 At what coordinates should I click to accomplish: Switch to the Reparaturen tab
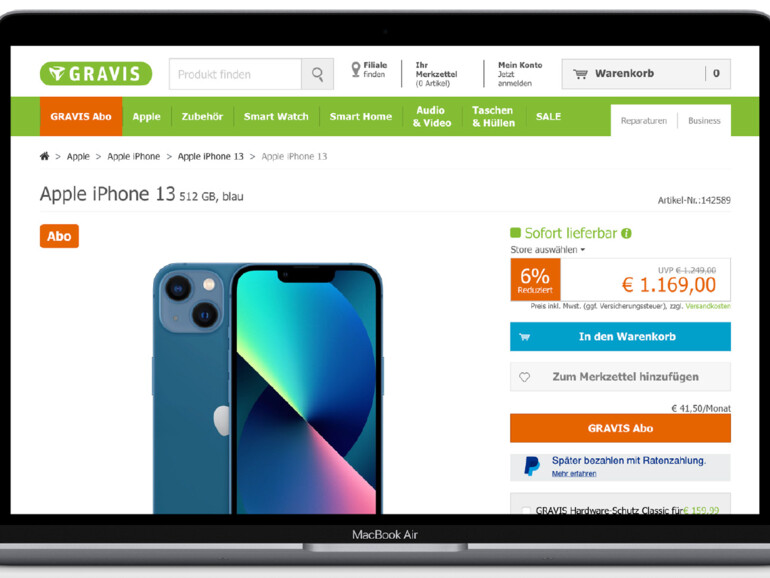click(x=643, y=121)
